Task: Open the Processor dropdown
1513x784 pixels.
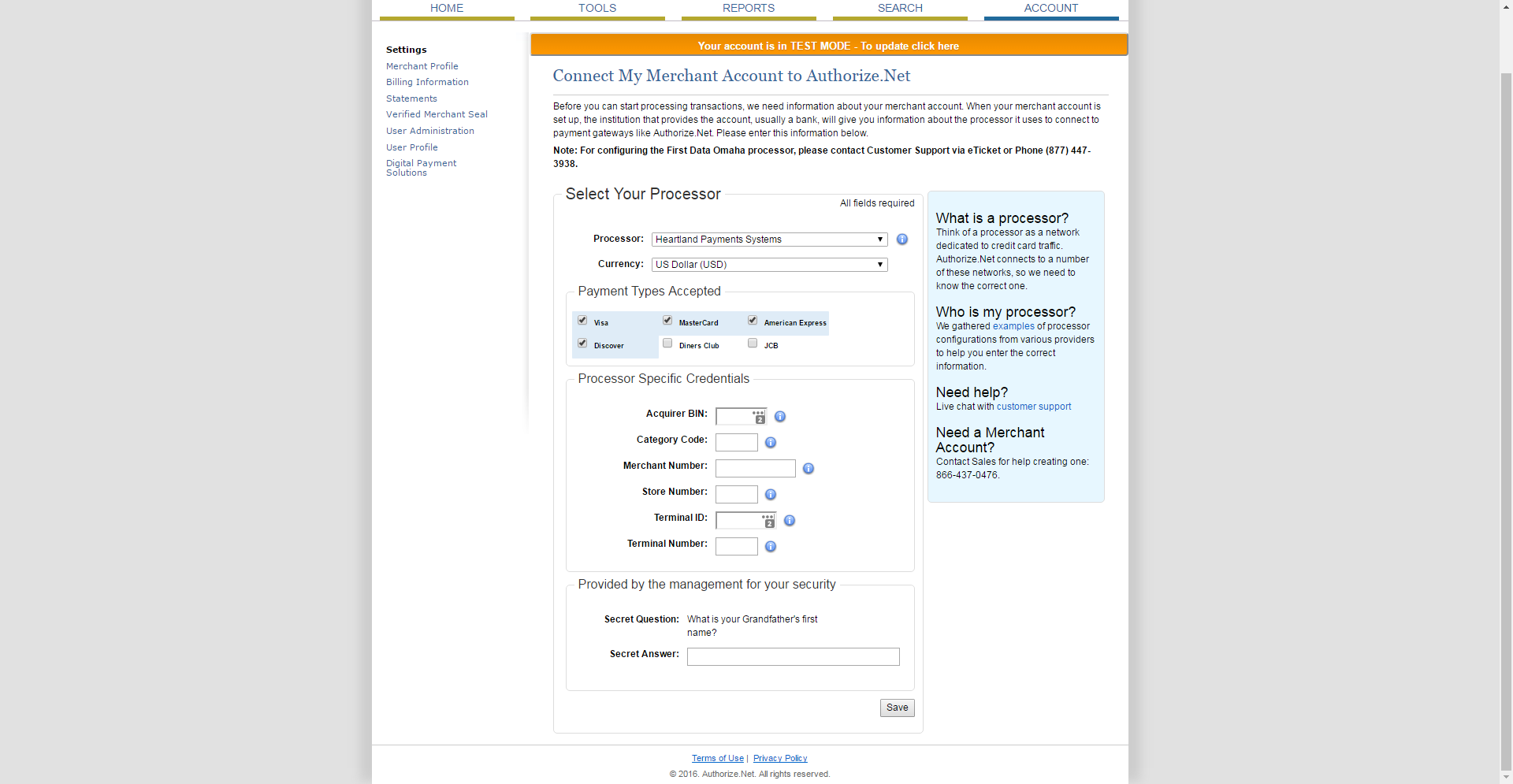Action: click(x=770, y=240)
